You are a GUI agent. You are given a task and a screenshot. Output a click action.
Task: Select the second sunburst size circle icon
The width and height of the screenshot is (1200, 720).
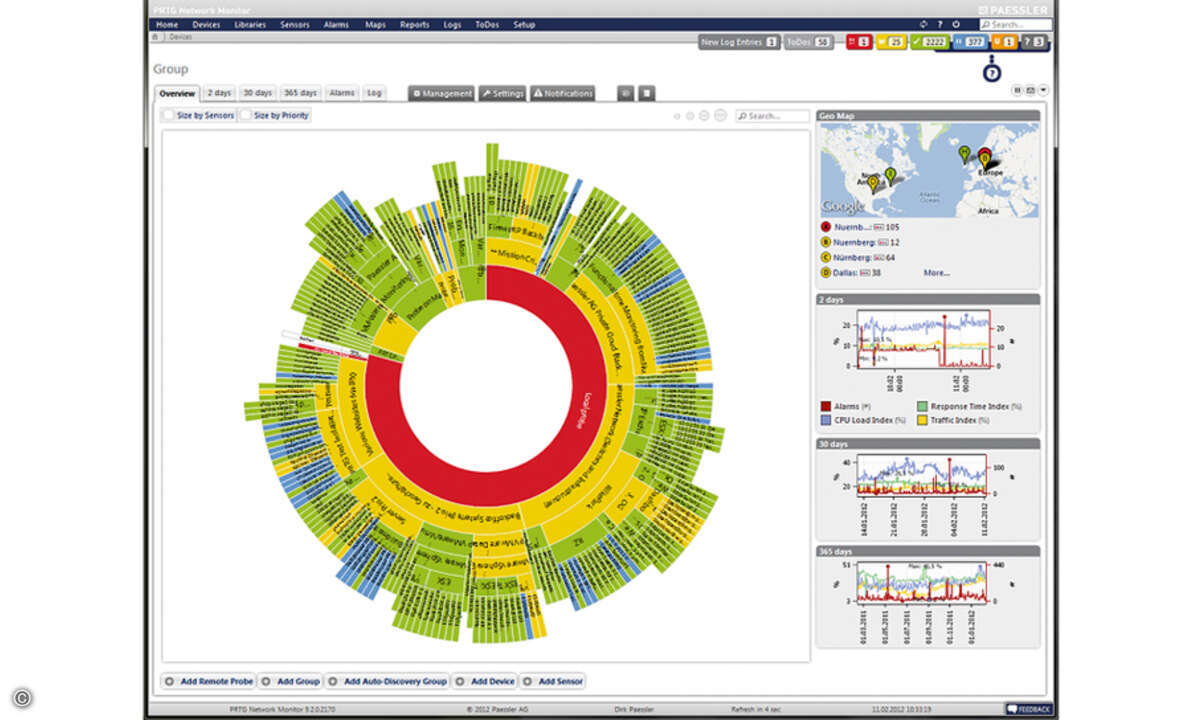(689, 116)
